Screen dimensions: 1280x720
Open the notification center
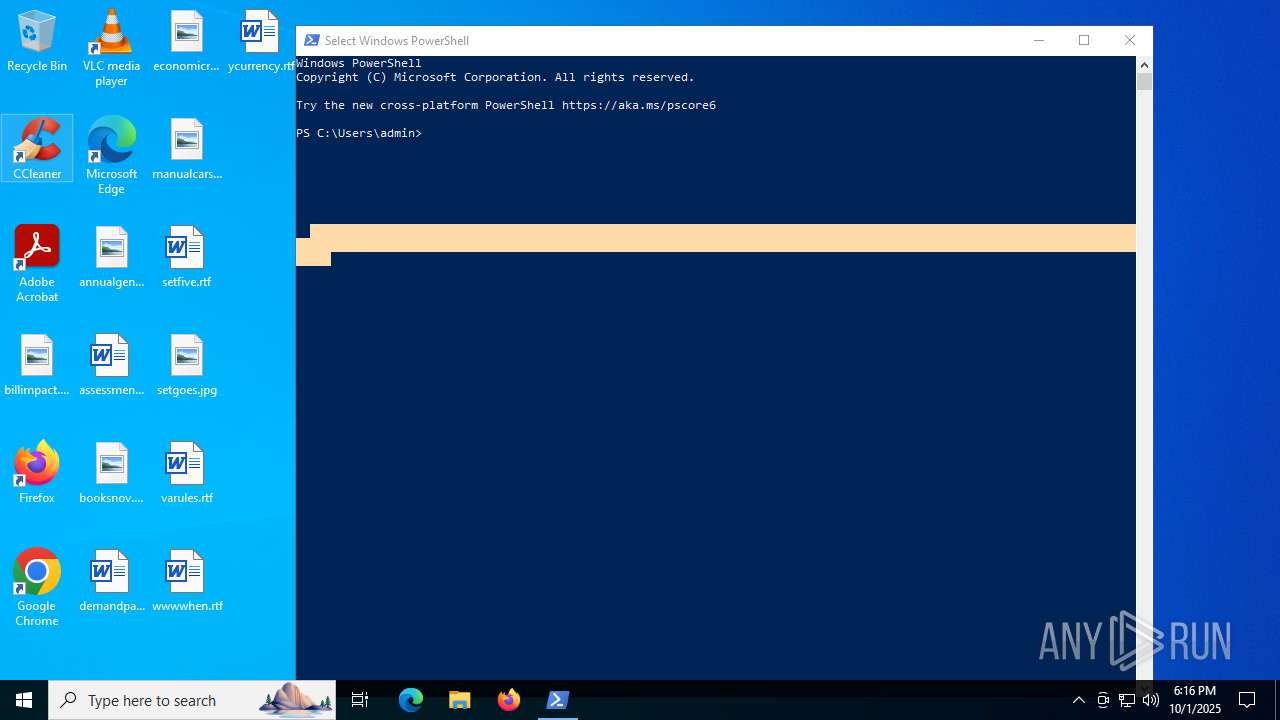click(1247, 700)
